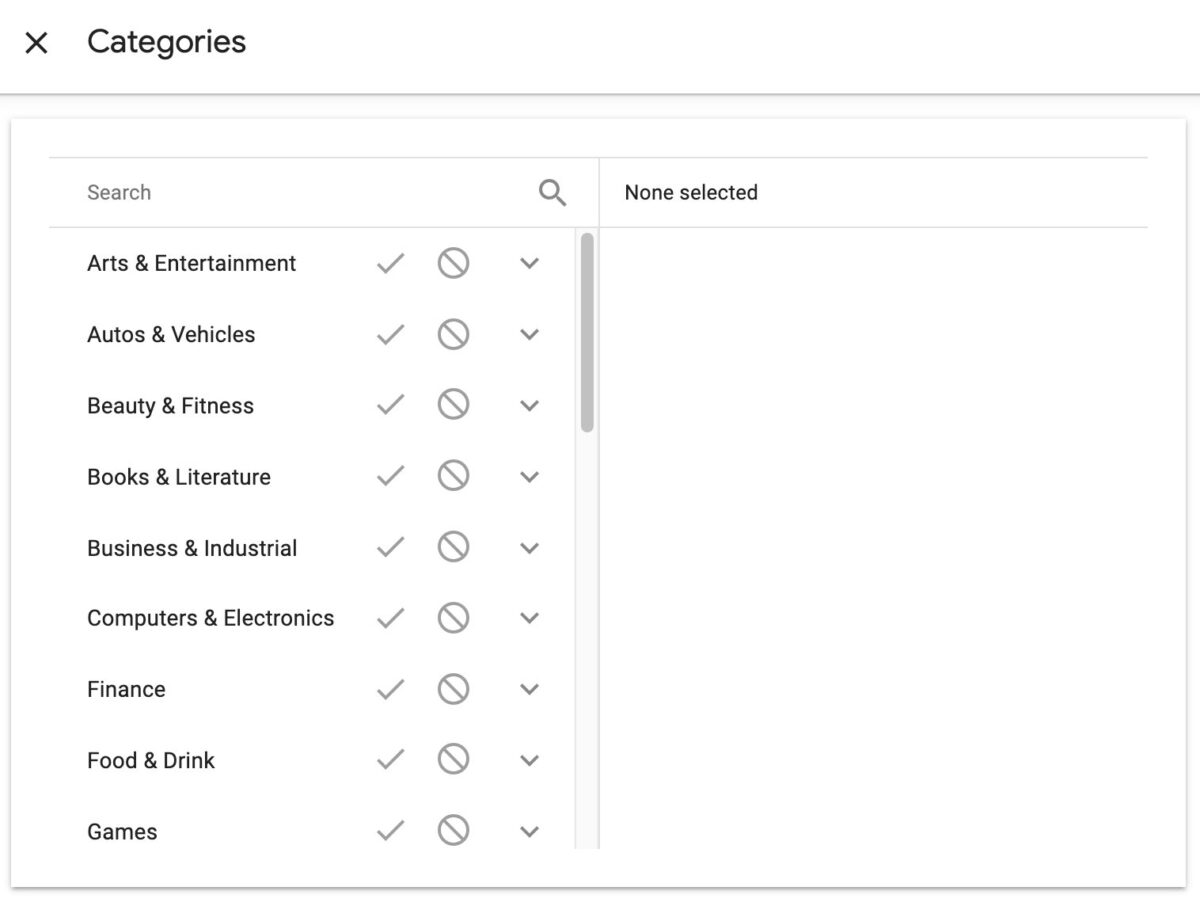Click the Business & Industrial label
The width and height of the screenshot is (1200, 906).
192,548
